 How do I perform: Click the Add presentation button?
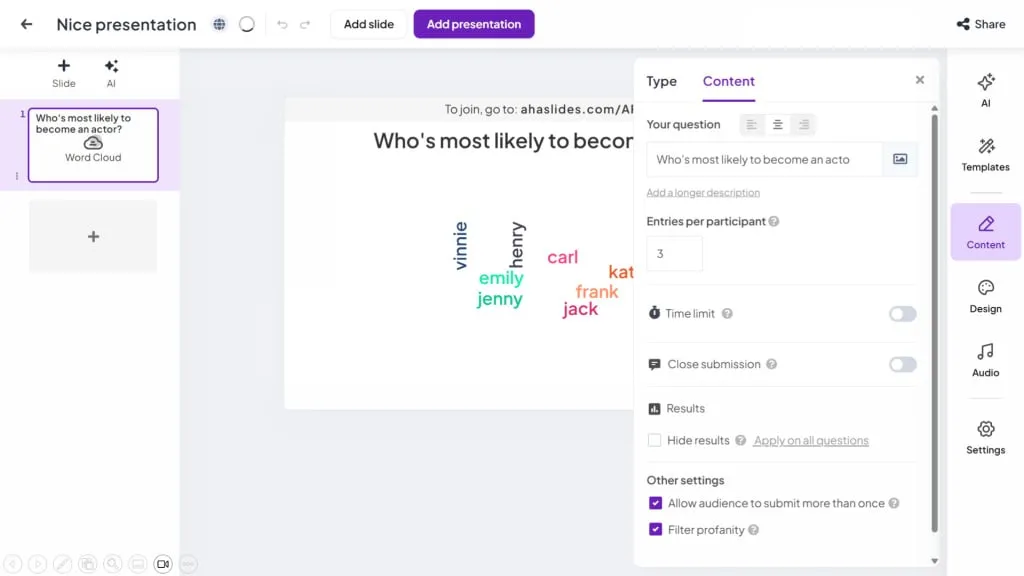[x=474, y=24]
